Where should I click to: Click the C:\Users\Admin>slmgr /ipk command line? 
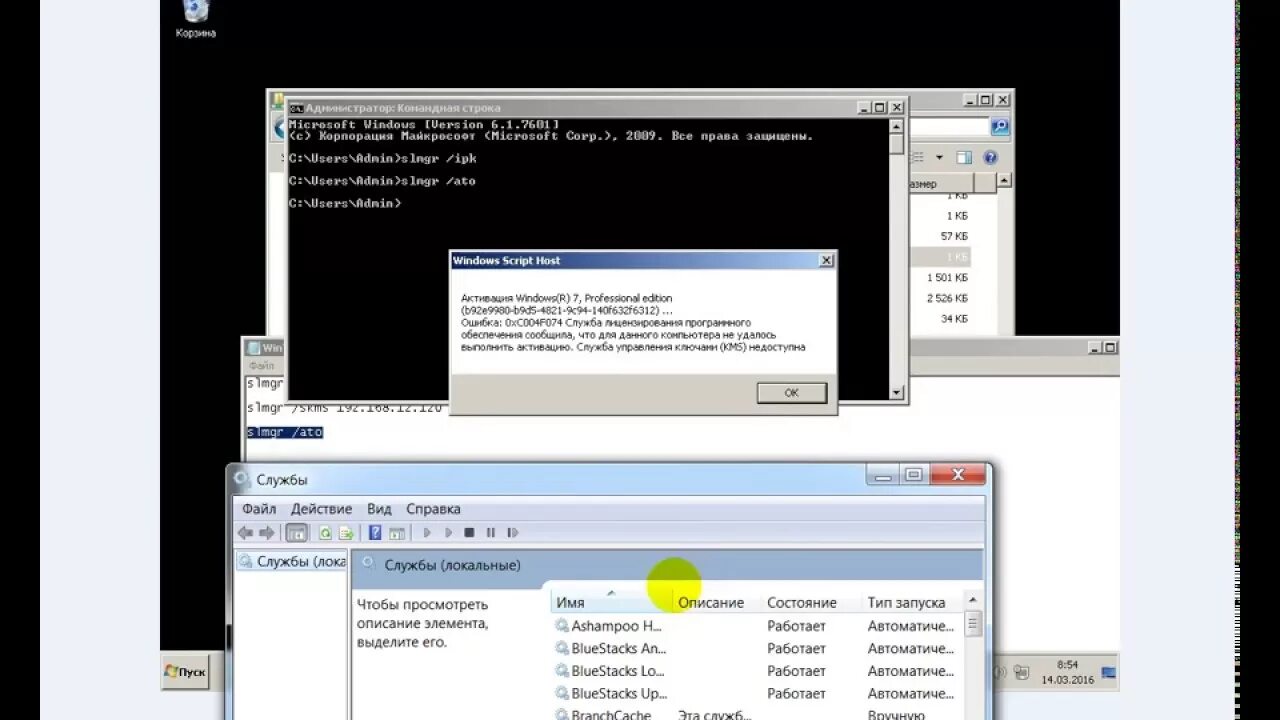click(383, 158)
